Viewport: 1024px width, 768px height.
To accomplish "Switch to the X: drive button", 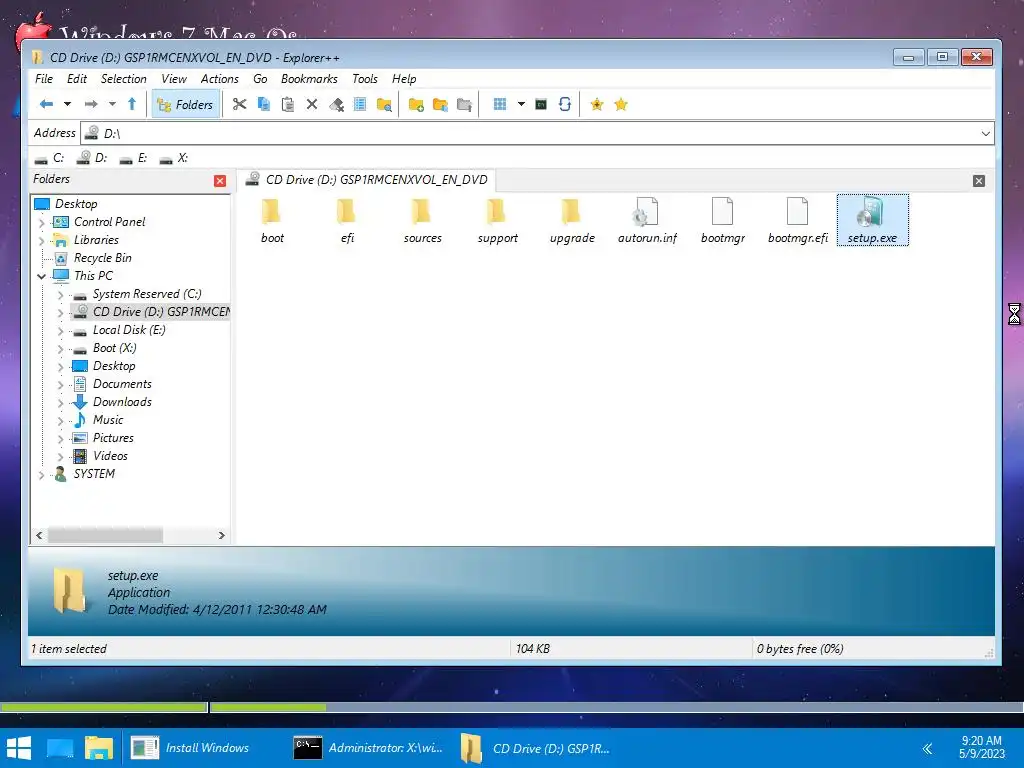I will [x=174, y=158].
